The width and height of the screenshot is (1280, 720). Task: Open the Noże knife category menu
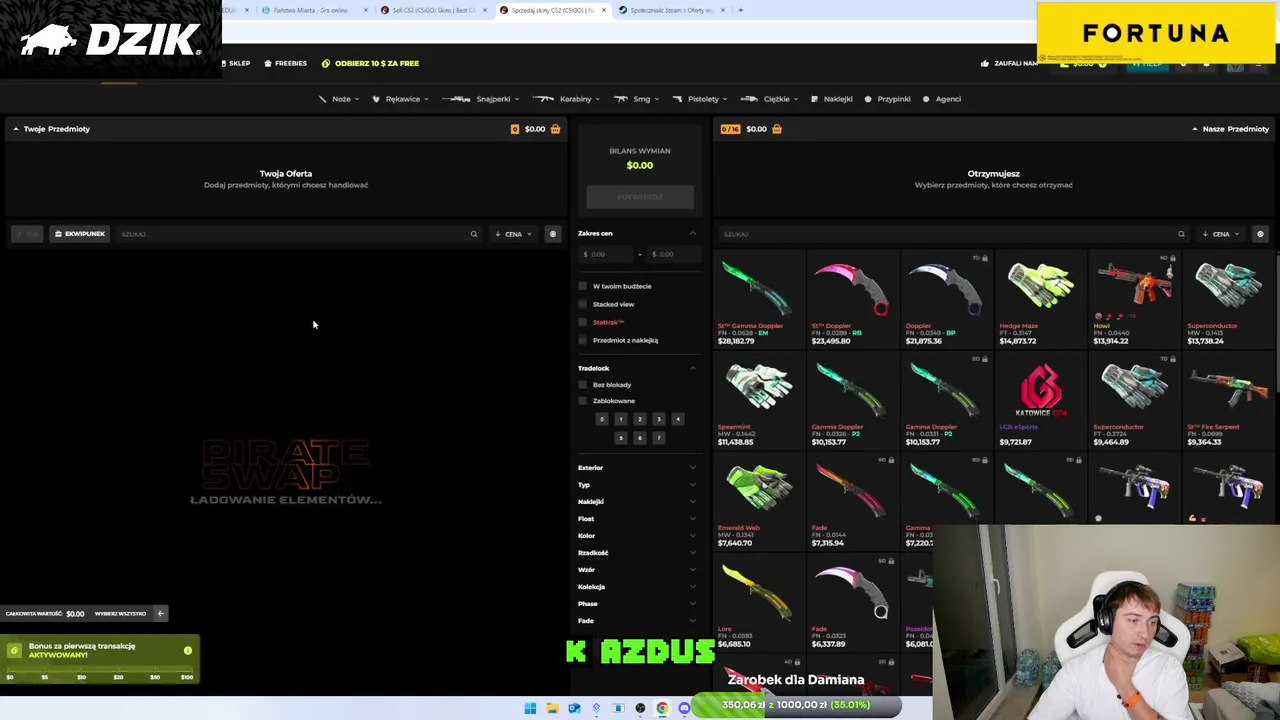338,99
